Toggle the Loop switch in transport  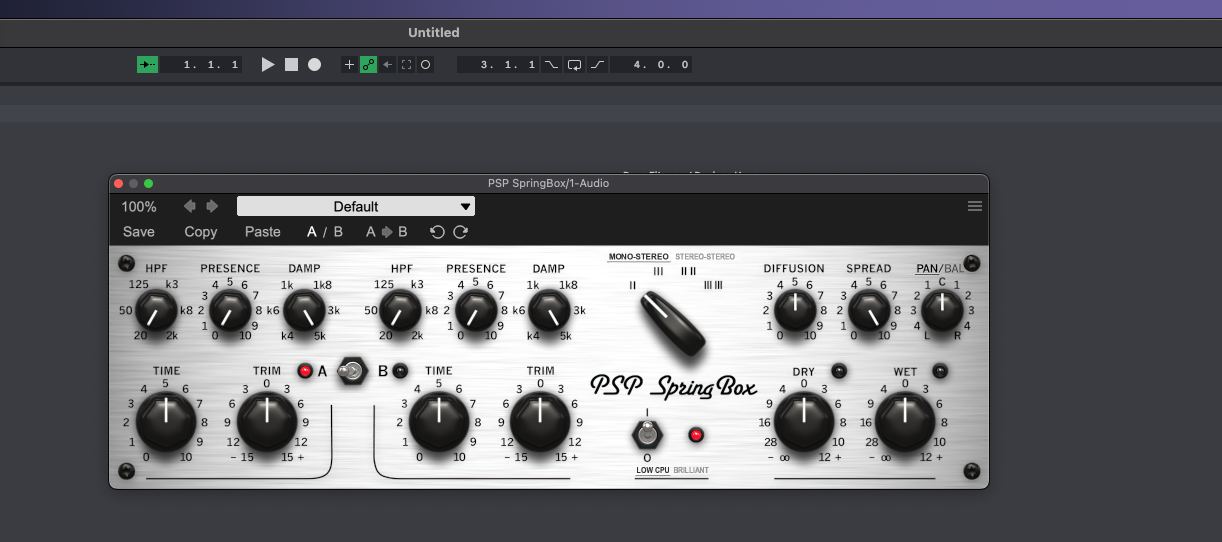click(x=575, y=64)
